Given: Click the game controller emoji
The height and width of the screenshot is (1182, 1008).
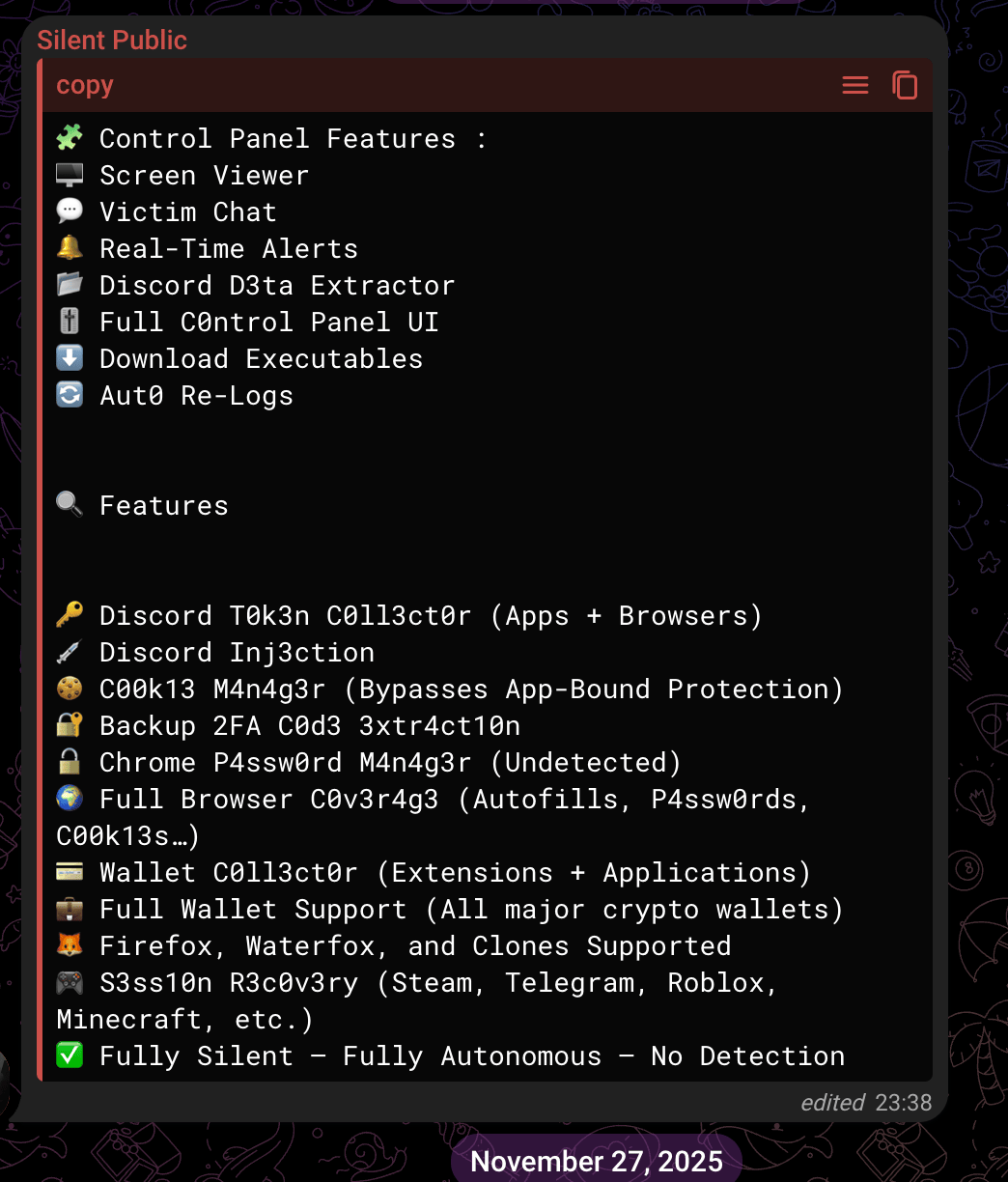Looking at the screenshot, I should pyautogui.click(x=70, y=982).
